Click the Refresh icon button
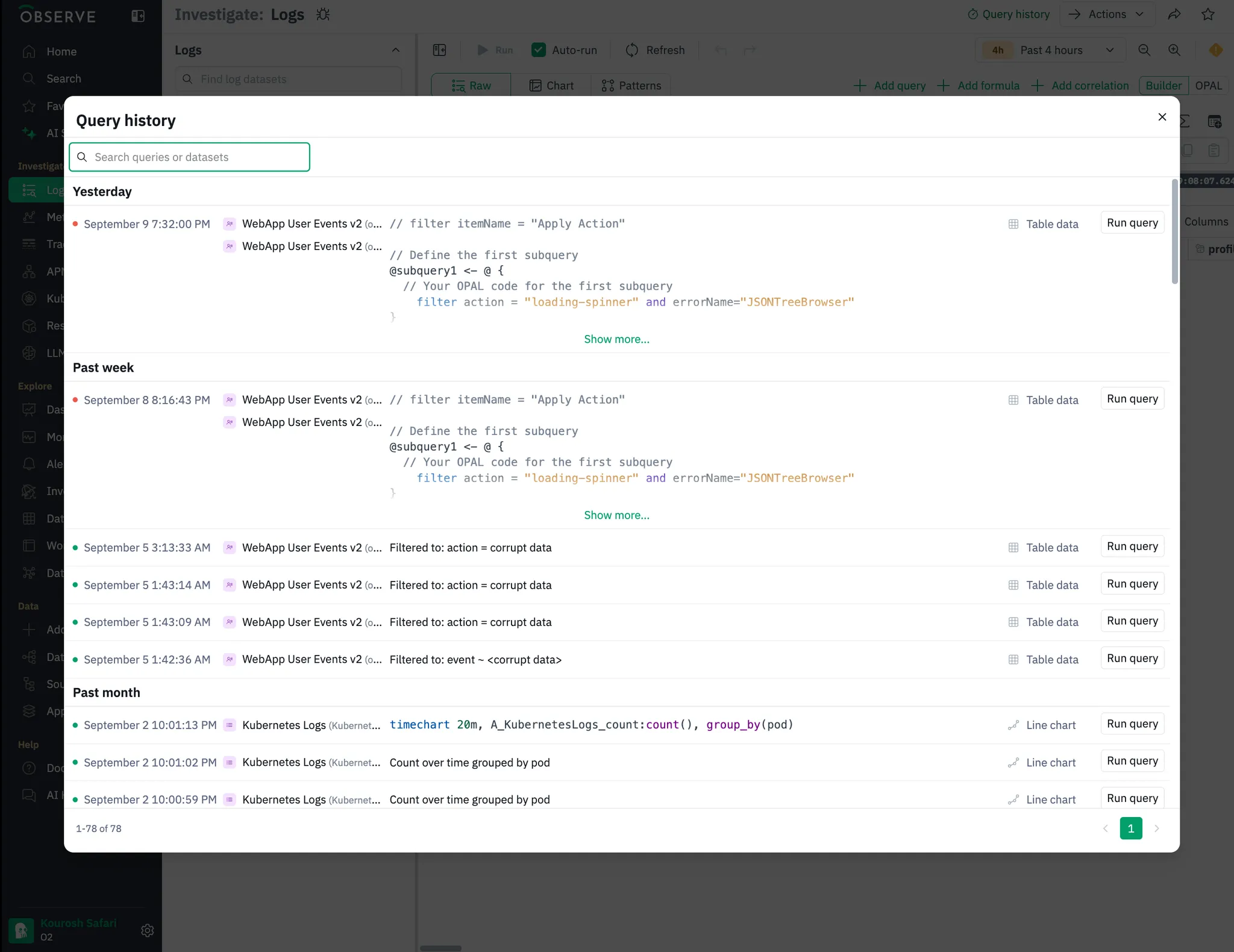This screenshot has width=1234, height=952. tap(631, 50)
